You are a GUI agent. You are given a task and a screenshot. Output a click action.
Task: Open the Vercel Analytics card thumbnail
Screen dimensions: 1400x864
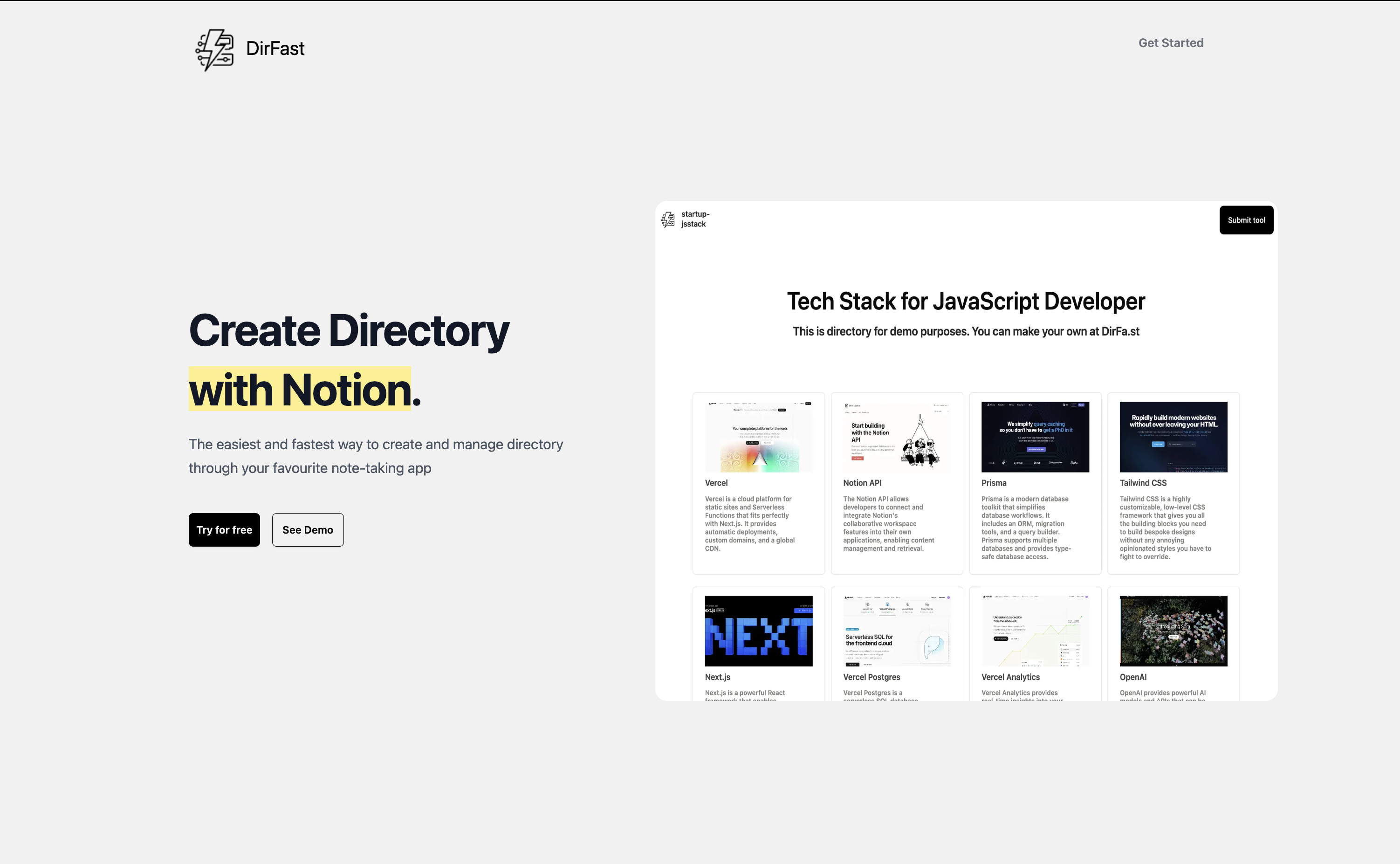(1035, 631)
